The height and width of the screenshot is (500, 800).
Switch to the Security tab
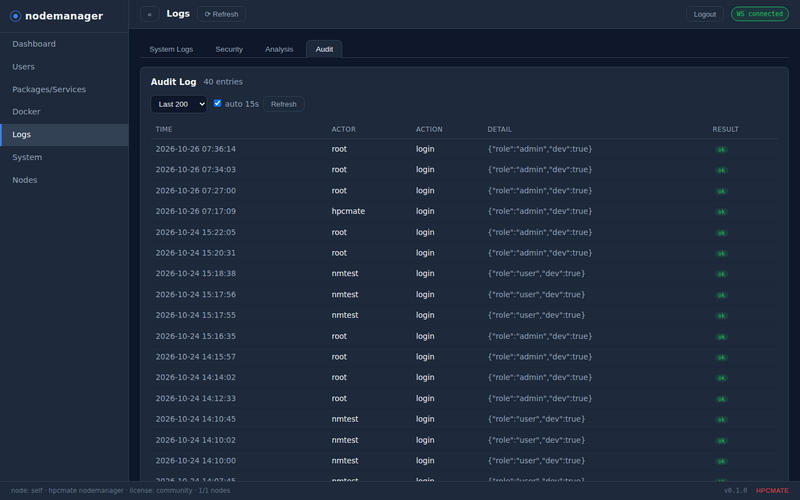pos(229,49)
